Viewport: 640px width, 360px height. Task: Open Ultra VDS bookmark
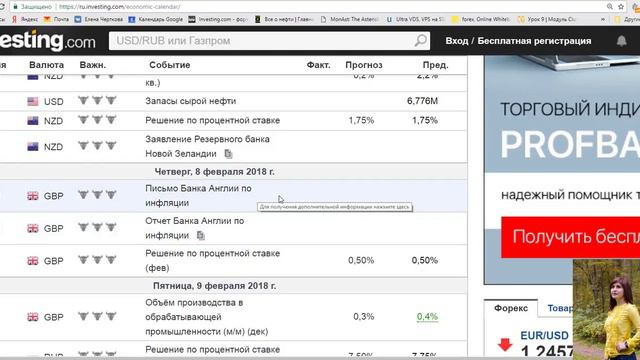416,19
